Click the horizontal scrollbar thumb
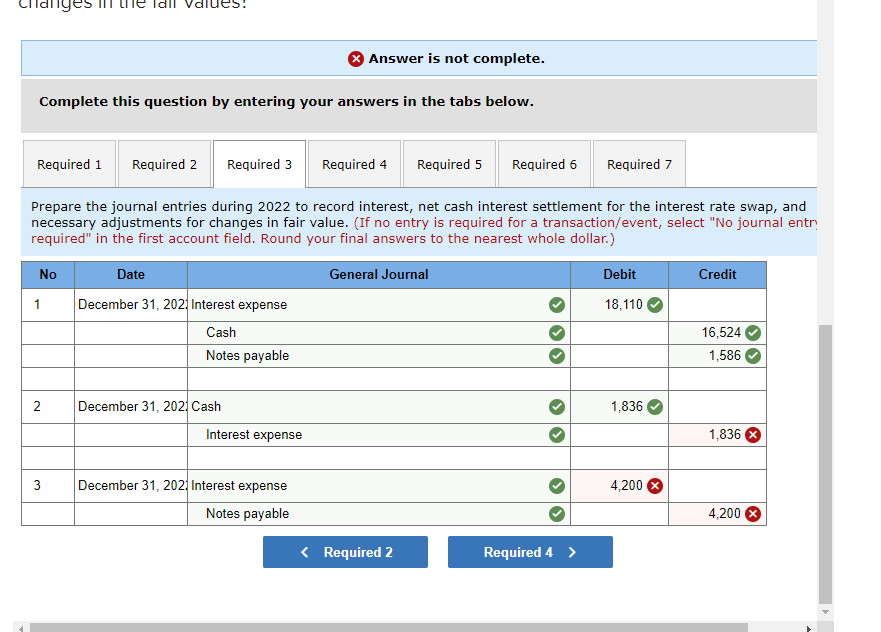The width and height of the screenshot is (881, 632). point(389,628)
